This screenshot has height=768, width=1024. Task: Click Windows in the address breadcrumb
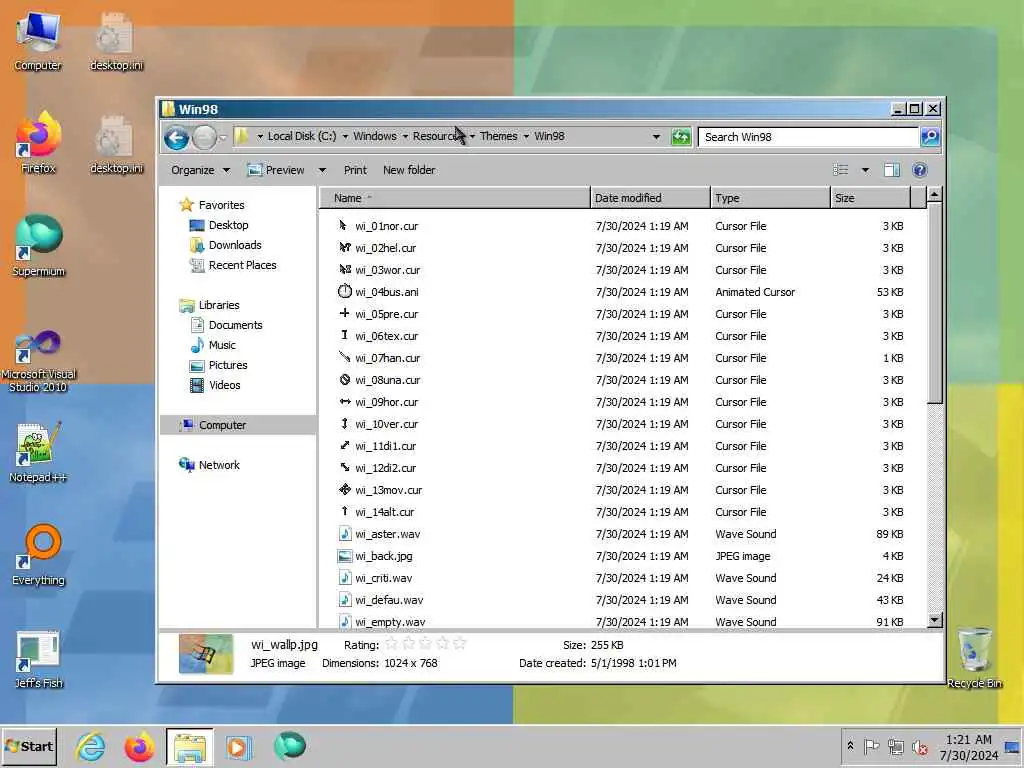tap(375, 136)
